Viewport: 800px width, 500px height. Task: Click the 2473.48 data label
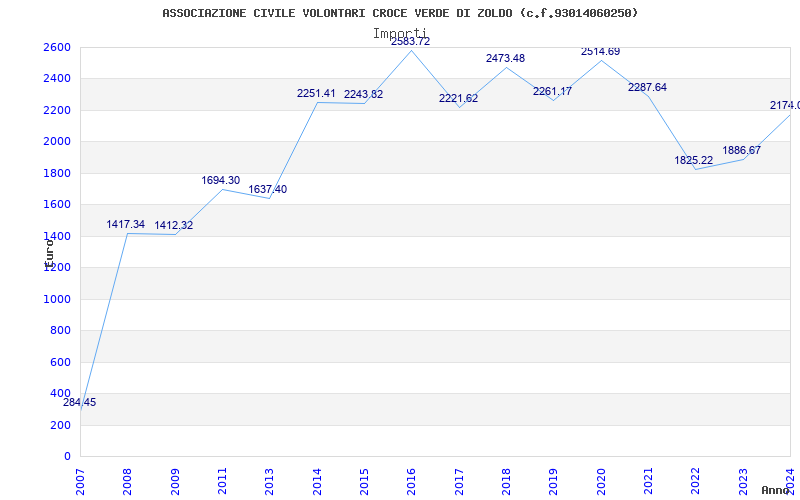pos(505,59)
